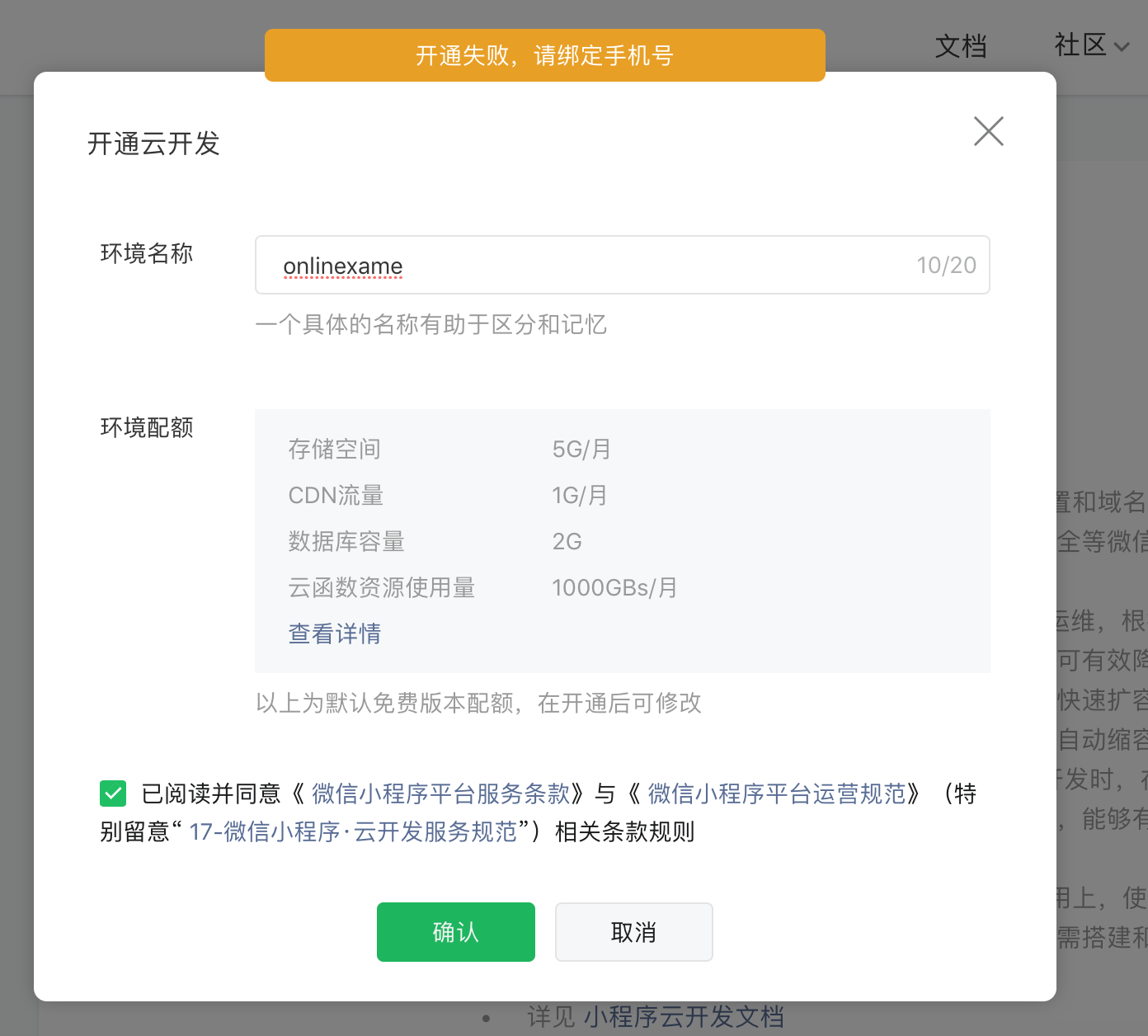Click the 确认 button
This screenshot has width=1148, height=1036.
[x=456, y=932]
